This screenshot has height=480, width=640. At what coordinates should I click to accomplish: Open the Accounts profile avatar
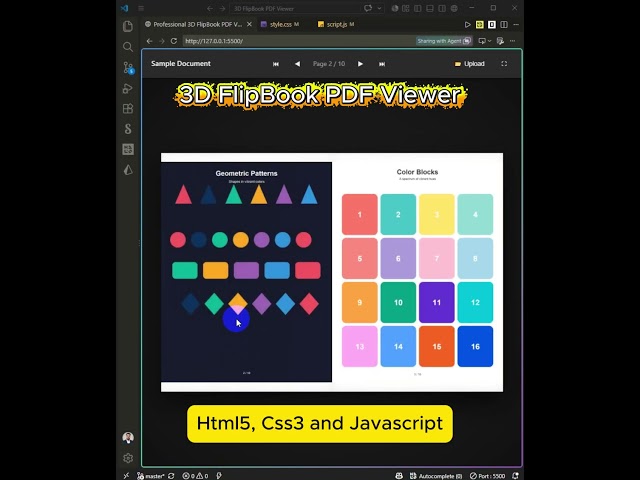pos(128,438)
